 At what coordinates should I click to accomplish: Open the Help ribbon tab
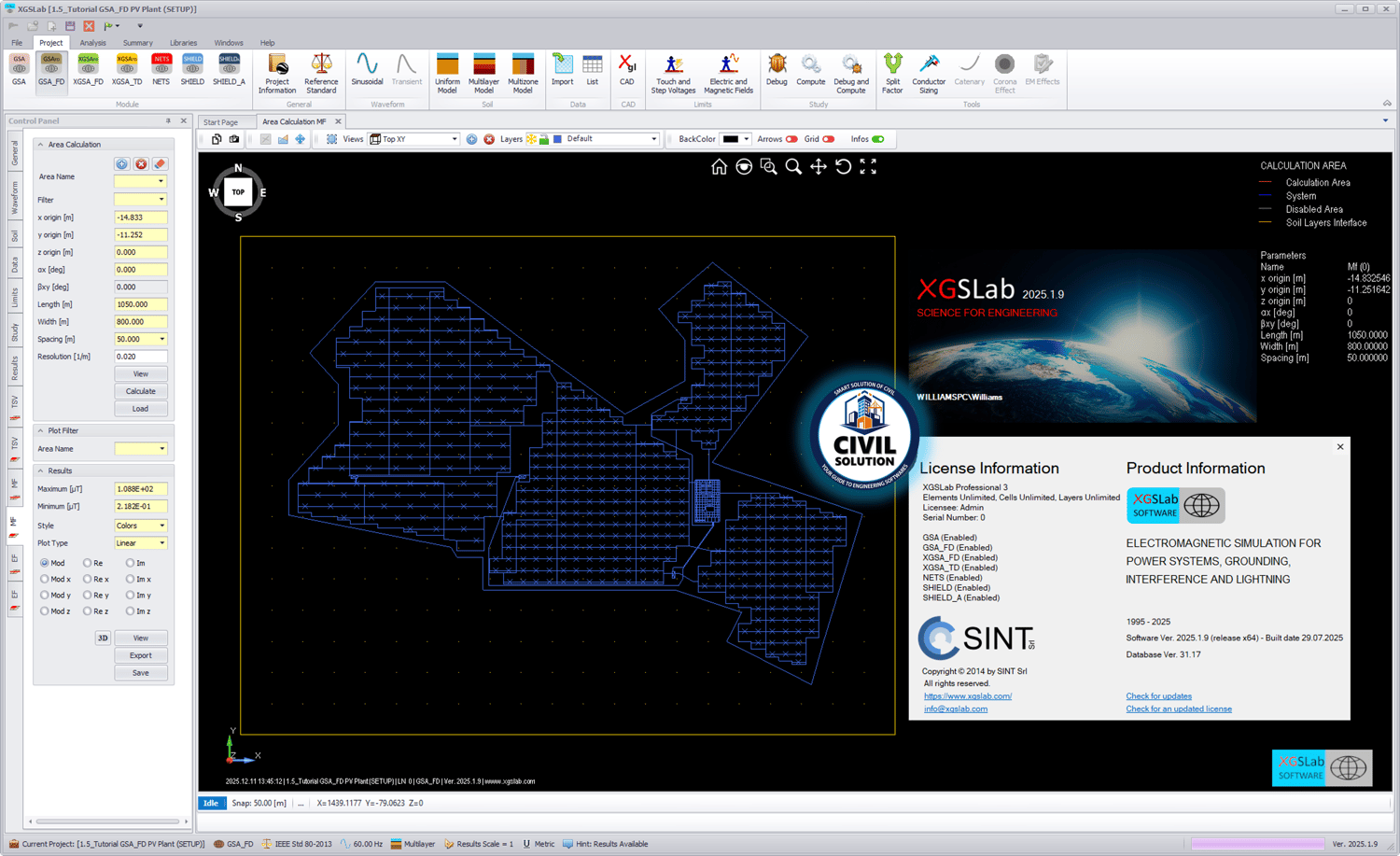[x=267, y=43]
